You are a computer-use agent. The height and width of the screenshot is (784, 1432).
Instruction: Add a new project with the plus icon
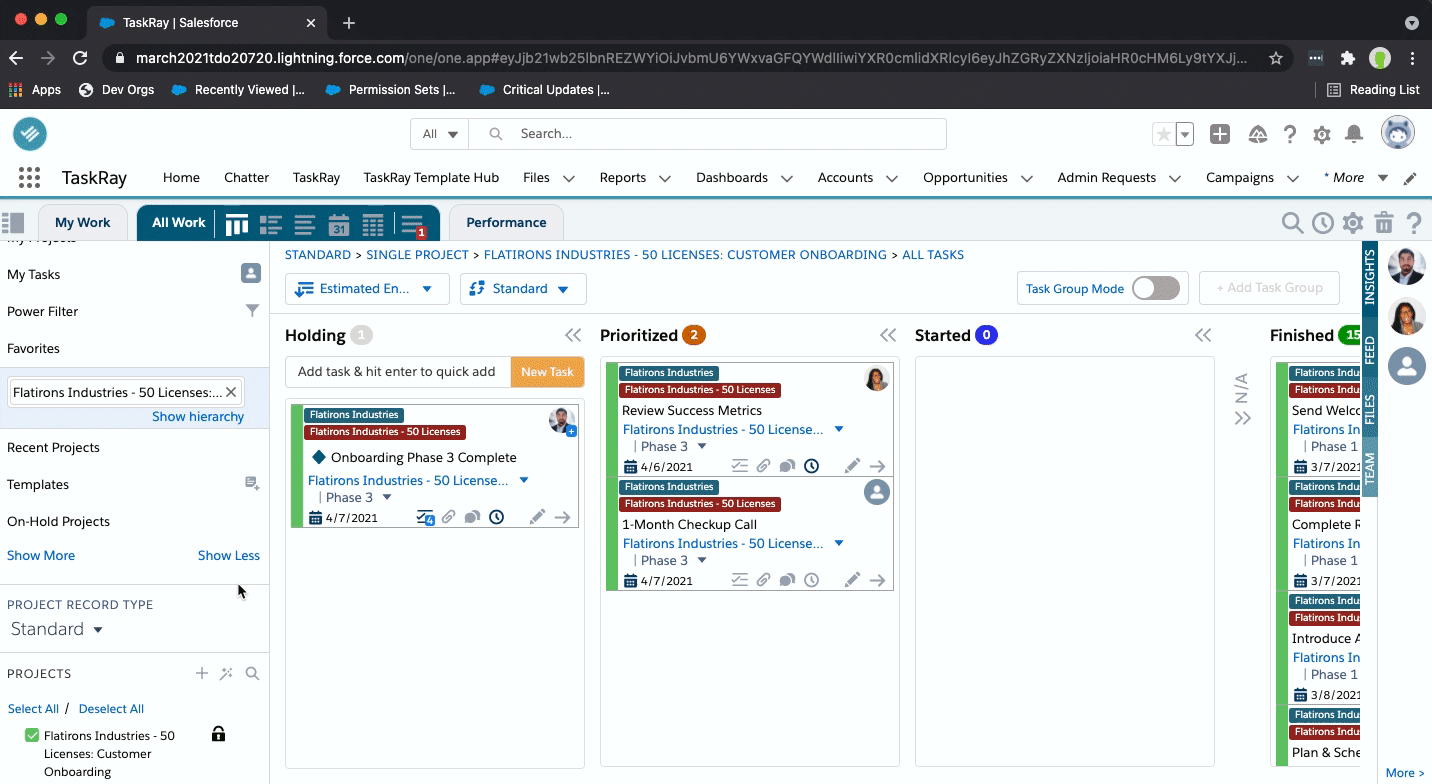[x=202, y=674]
